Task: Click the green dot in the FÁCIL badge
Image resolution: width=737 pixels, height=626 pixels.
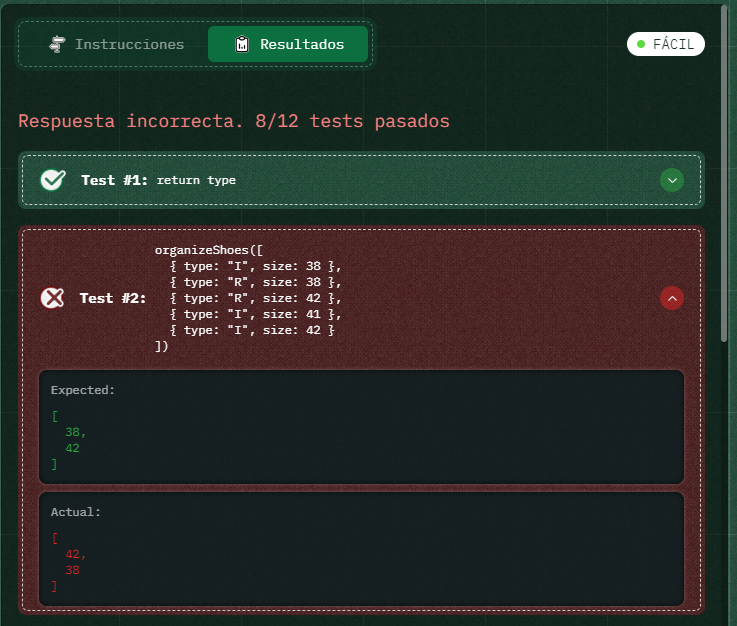Action: click(641, 44)
